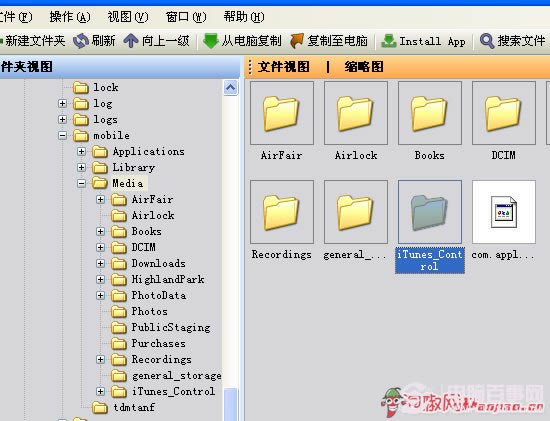
Task: Collapse the Media folder node
Action: pos(81,183)
